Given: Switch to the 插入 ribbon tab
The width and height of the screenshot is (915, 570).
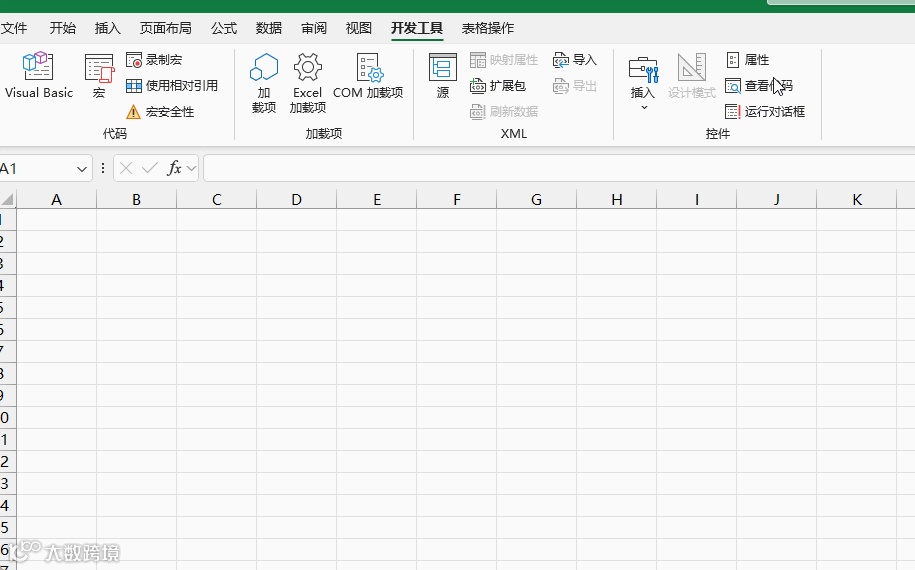Looking at the screenshot, I should [107, 28].
